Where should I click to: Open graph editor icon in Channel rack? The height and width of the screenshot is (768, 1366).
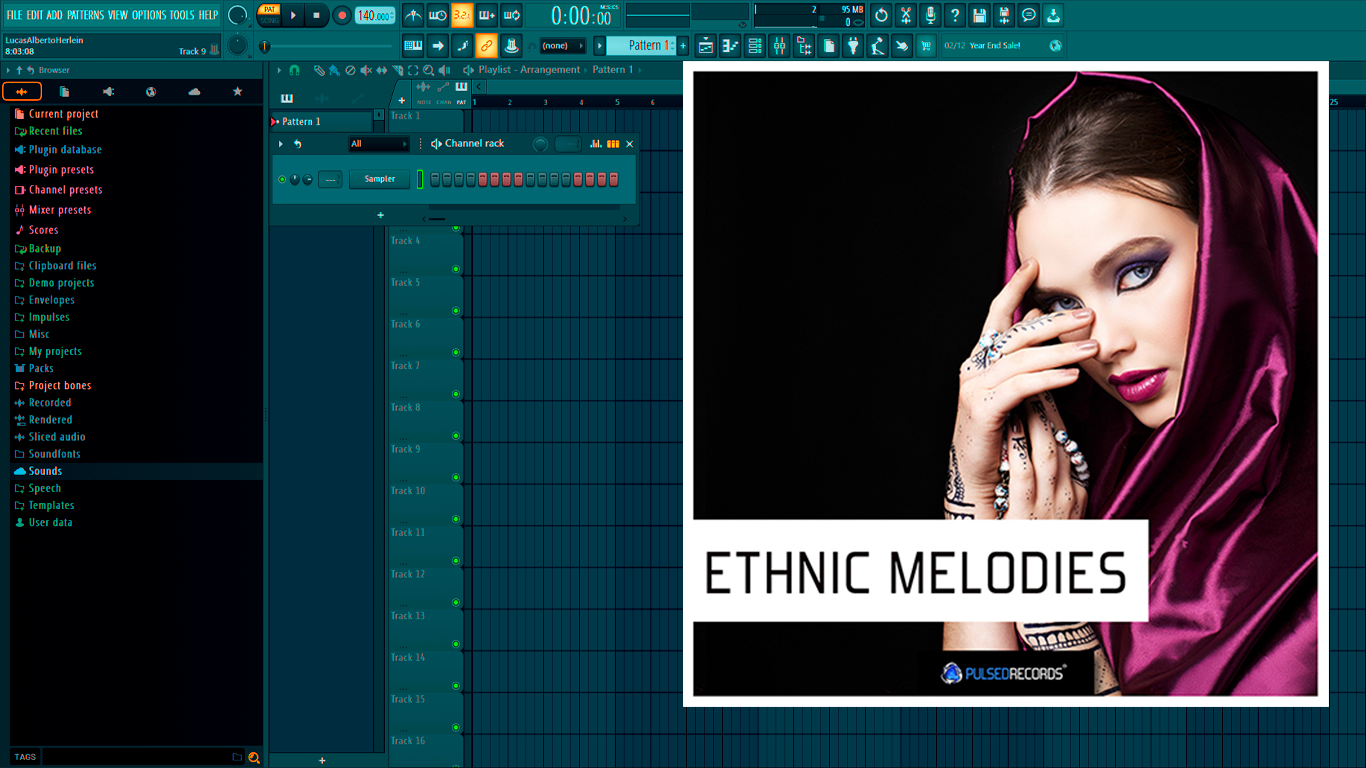click(596, 144)
